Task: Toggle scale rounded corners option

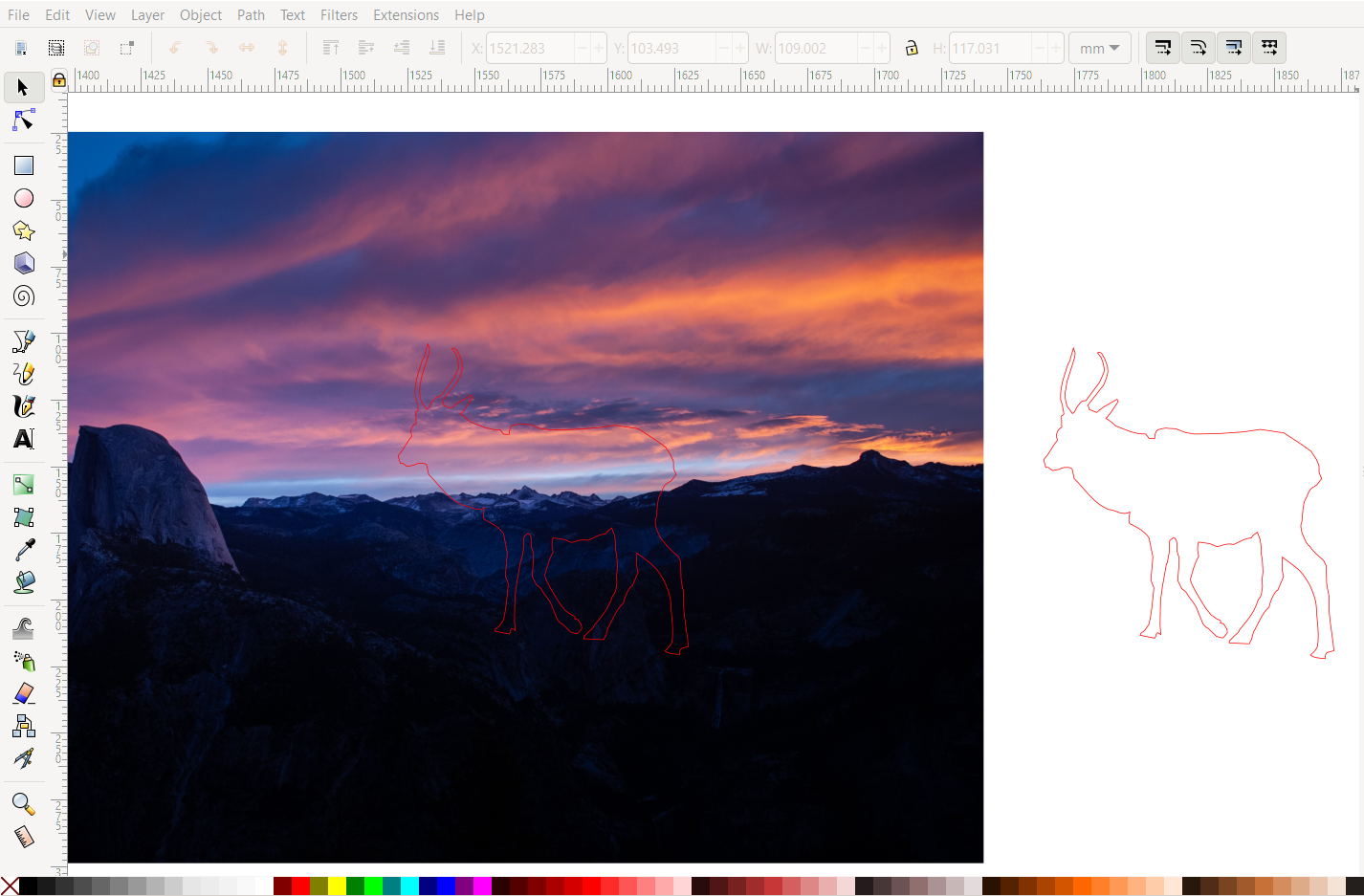Action: [1199, 48]
